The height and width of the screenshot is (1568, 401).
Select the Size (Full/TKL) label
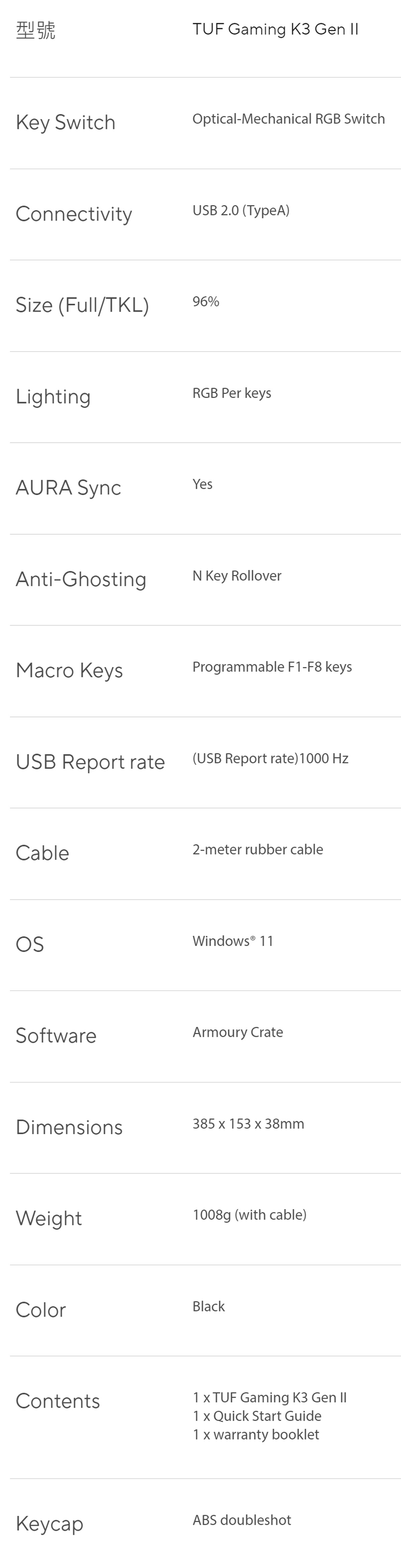82,305
